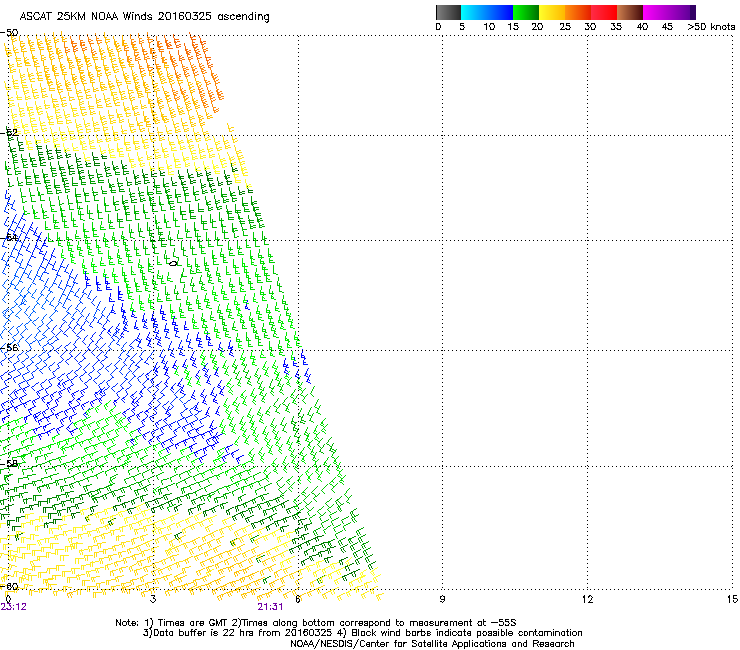Select the red 30-35 knots color band
740x650 pixels.
click(604, 12)
